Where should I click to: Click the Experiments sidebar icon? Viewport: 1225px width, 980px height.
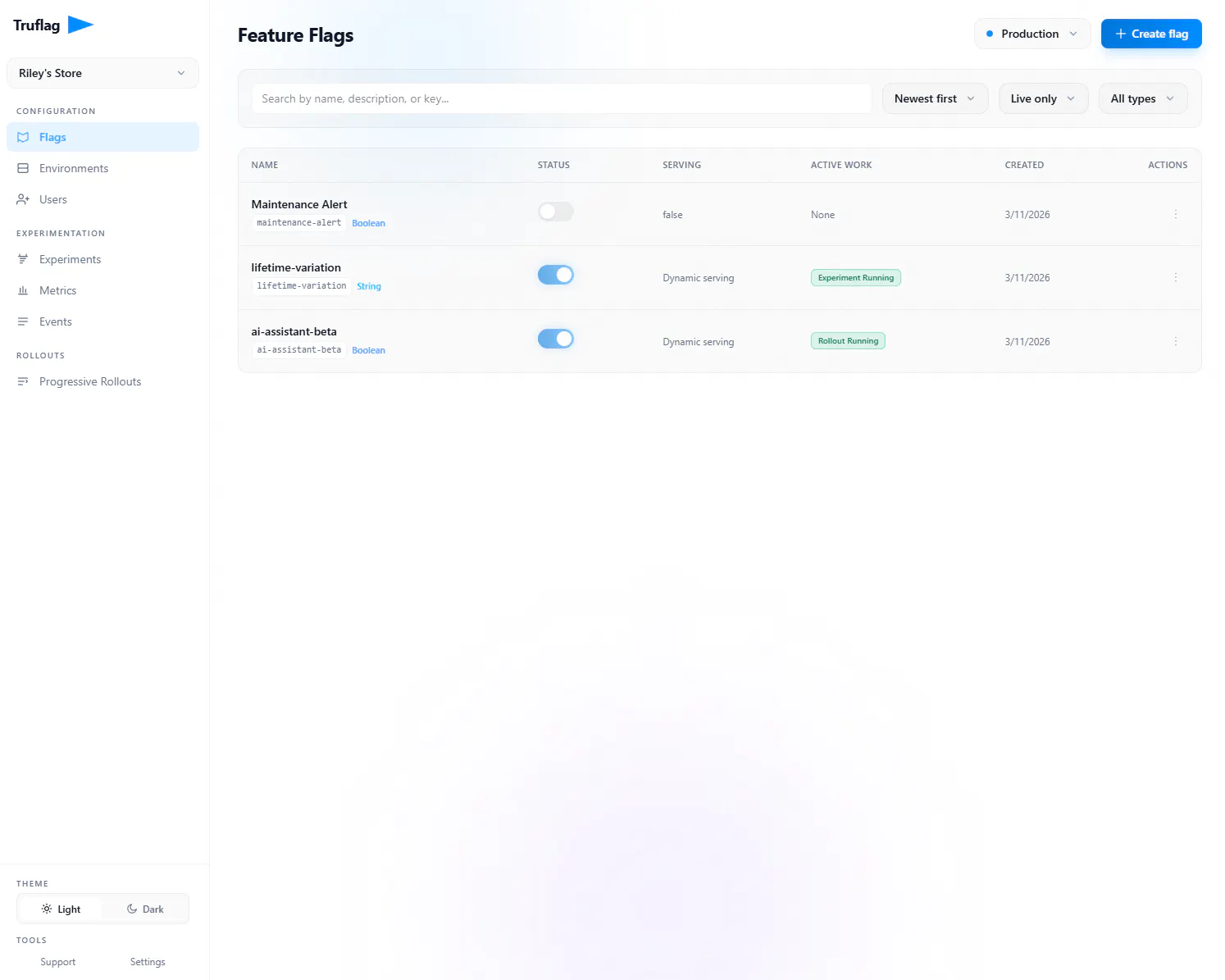23,259
